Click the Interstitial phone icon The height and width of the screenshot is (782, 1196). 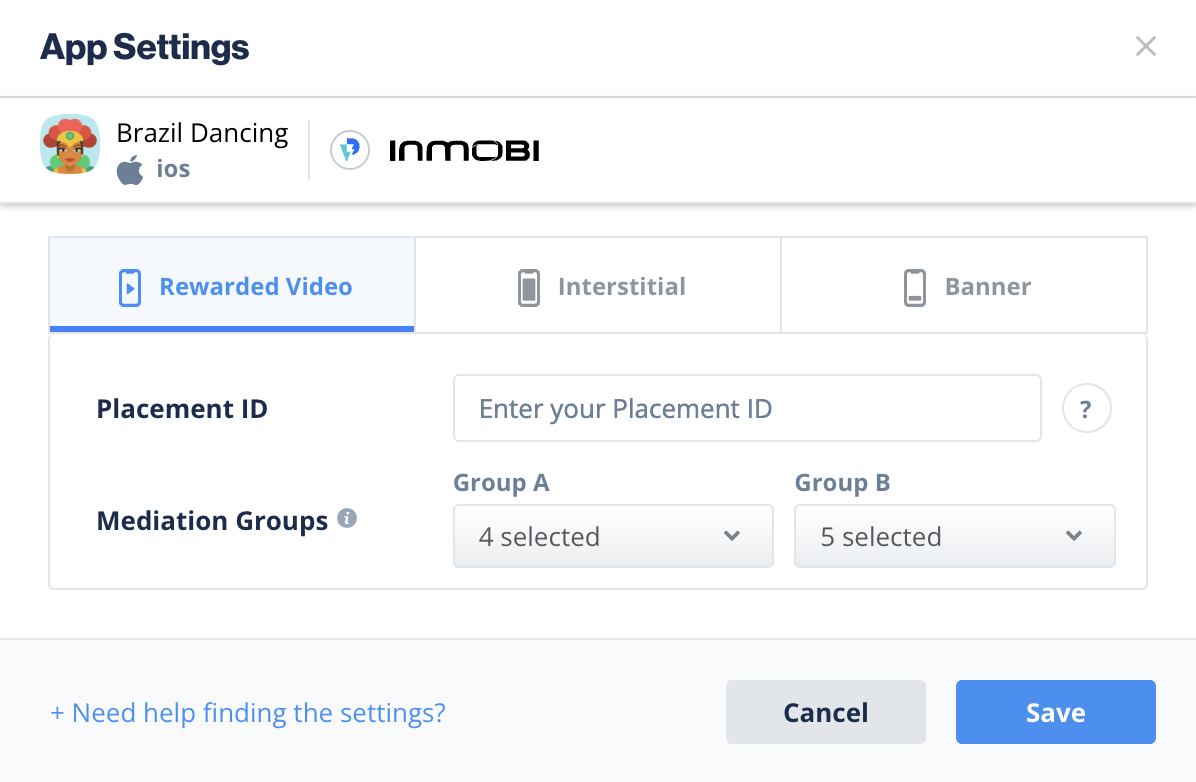pos(529,288)
